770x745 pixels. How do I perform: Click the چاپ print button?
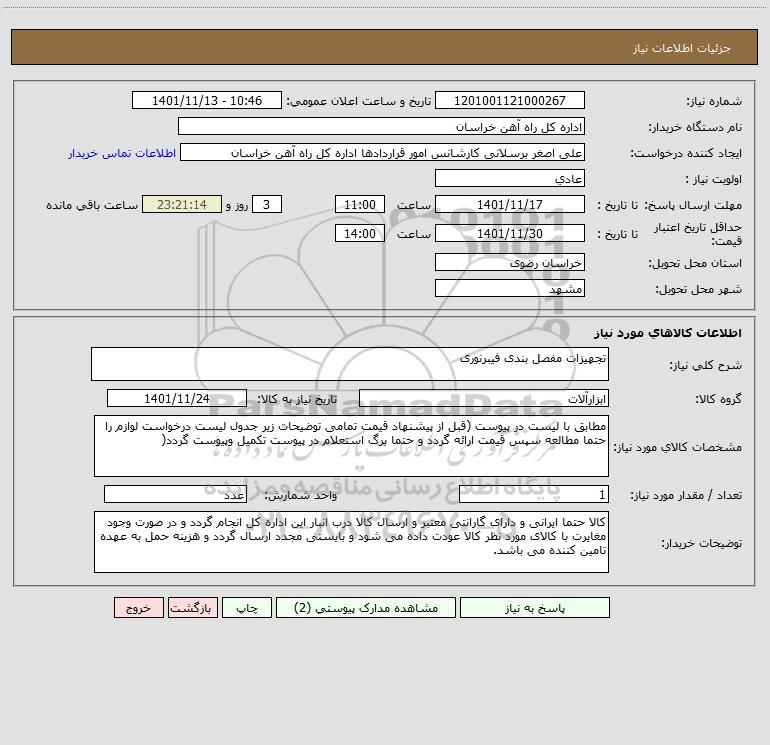(x=247, y=607)
